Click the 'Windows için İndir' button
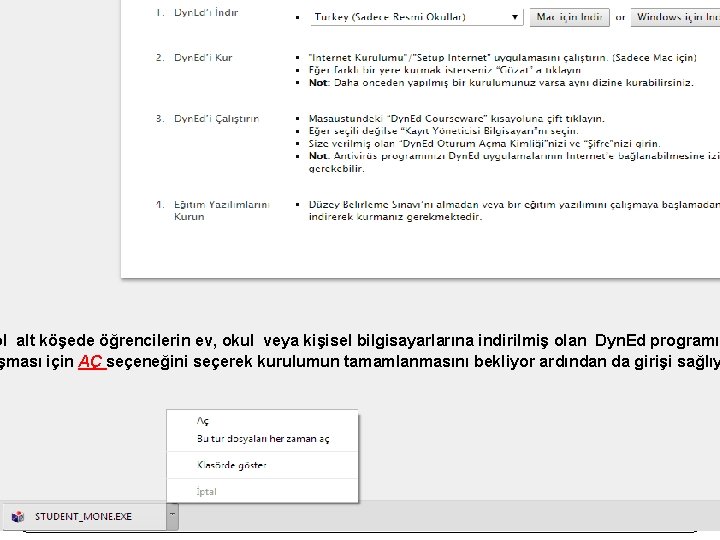Viewport: 720px width, 540px height. pyautogui.click(x=676, y=17)
